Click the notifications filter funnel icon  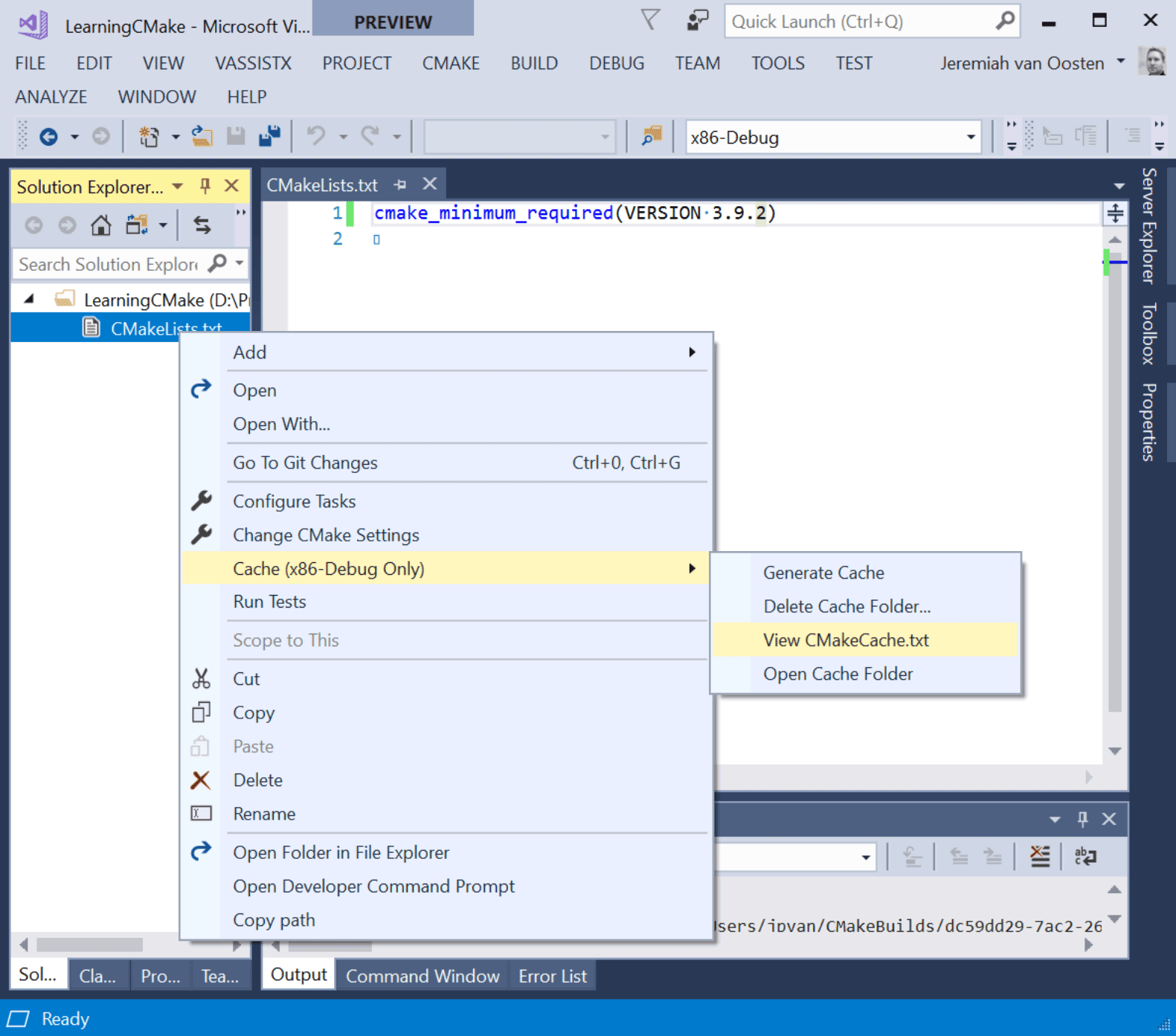click(650, 20)
